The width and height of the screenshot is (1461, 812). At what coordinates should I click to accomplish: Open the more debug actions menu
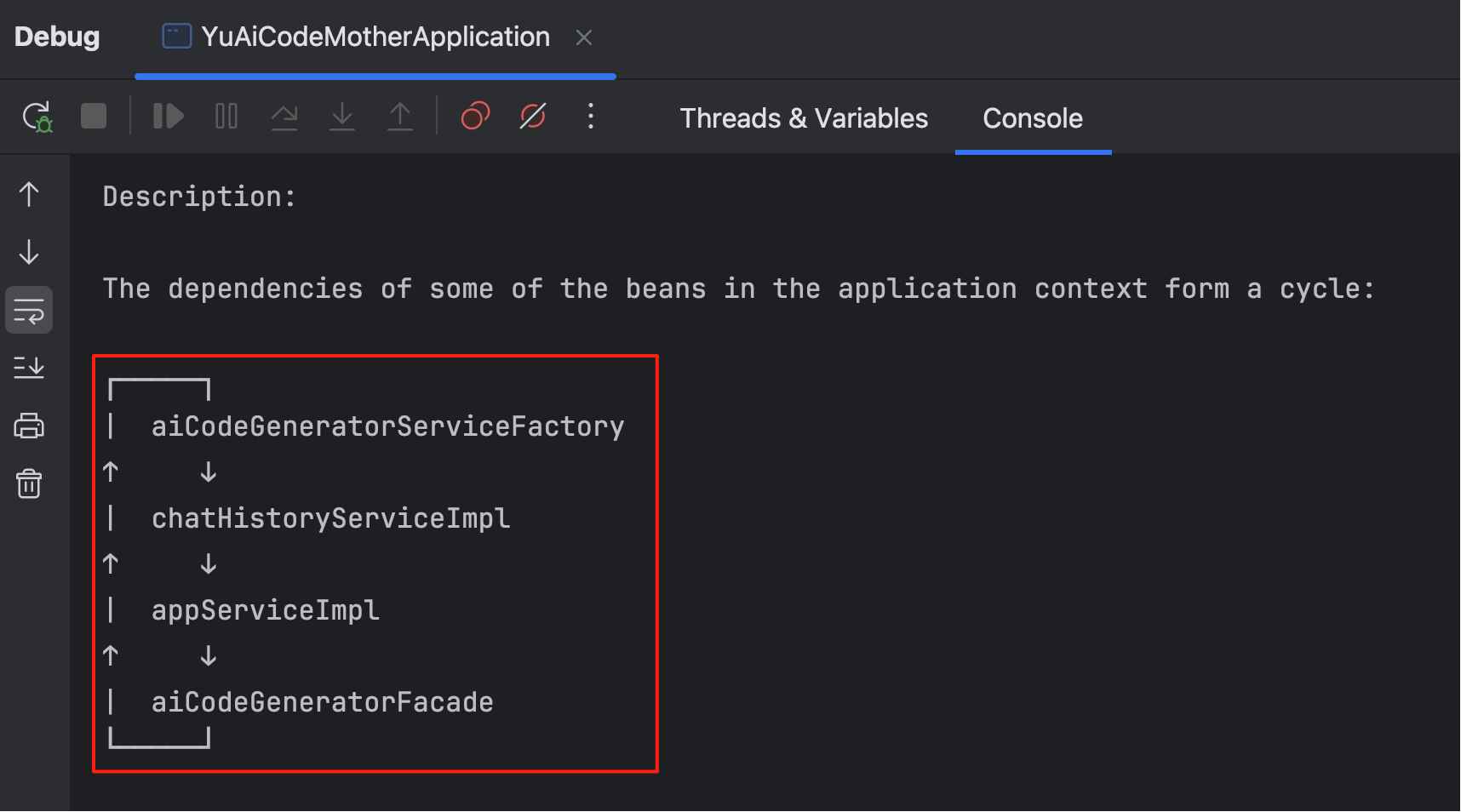[591, 117]
